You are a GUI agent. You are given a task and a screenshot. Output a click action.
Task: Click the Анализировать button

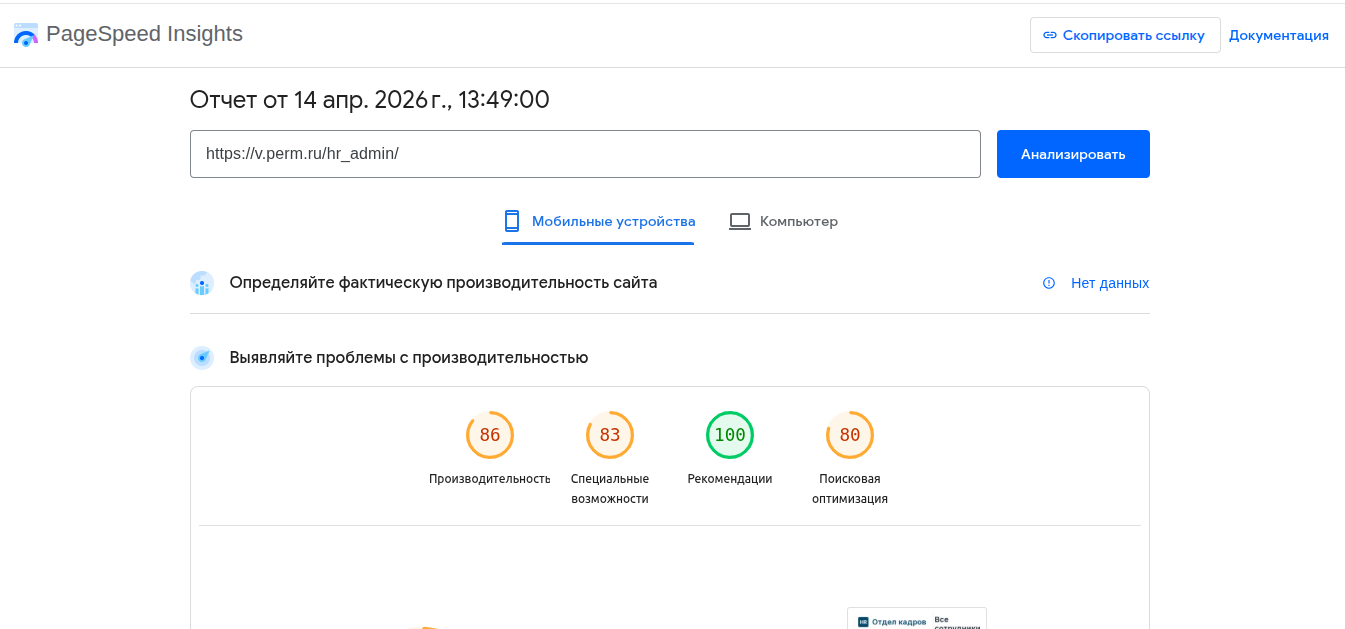pyautogui.click(x=1073, y=154)
